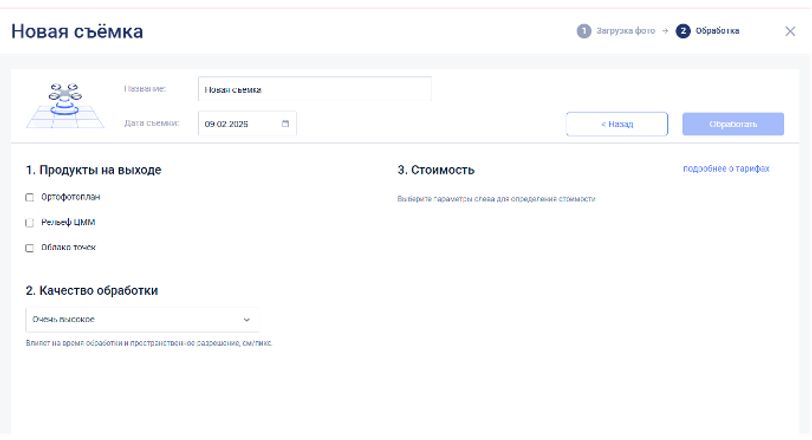Check the Облако точек option

tap(30, 248)
